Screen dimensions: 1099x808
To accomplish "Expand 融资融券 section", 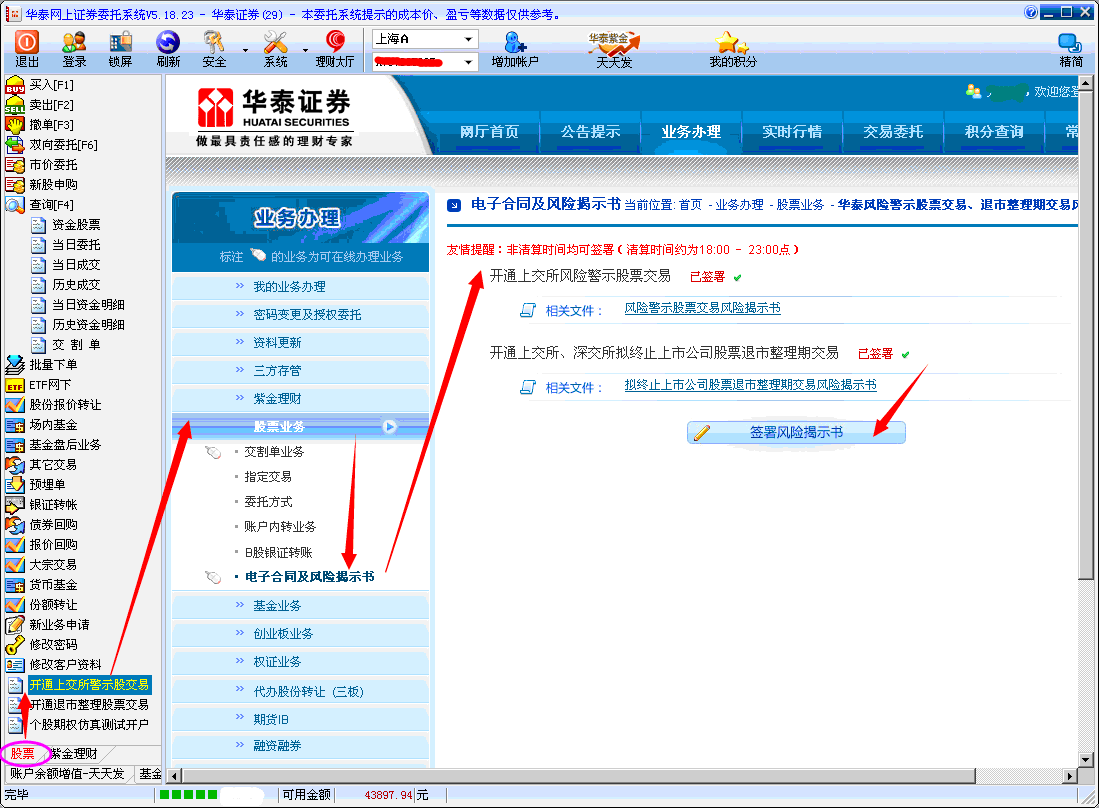I will point(300,746).
